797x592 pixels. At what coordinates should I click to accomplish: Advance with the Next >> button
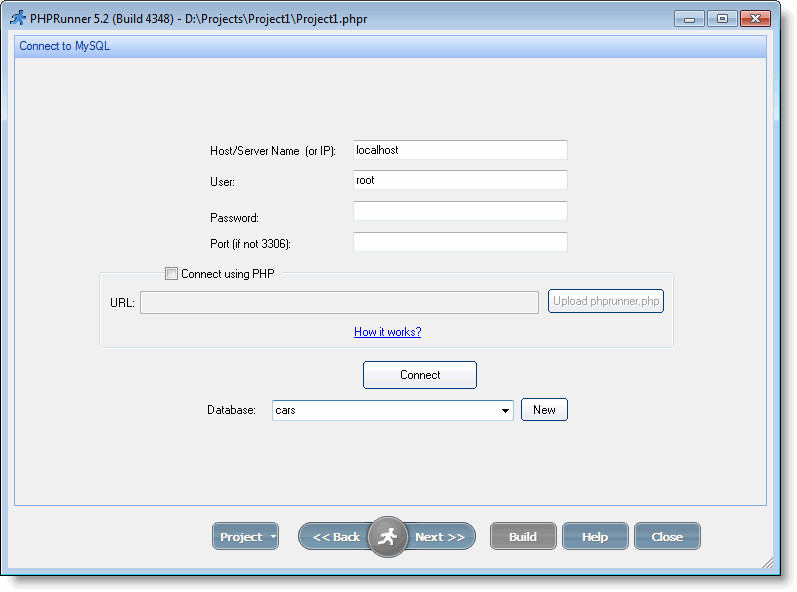(440, 537)
